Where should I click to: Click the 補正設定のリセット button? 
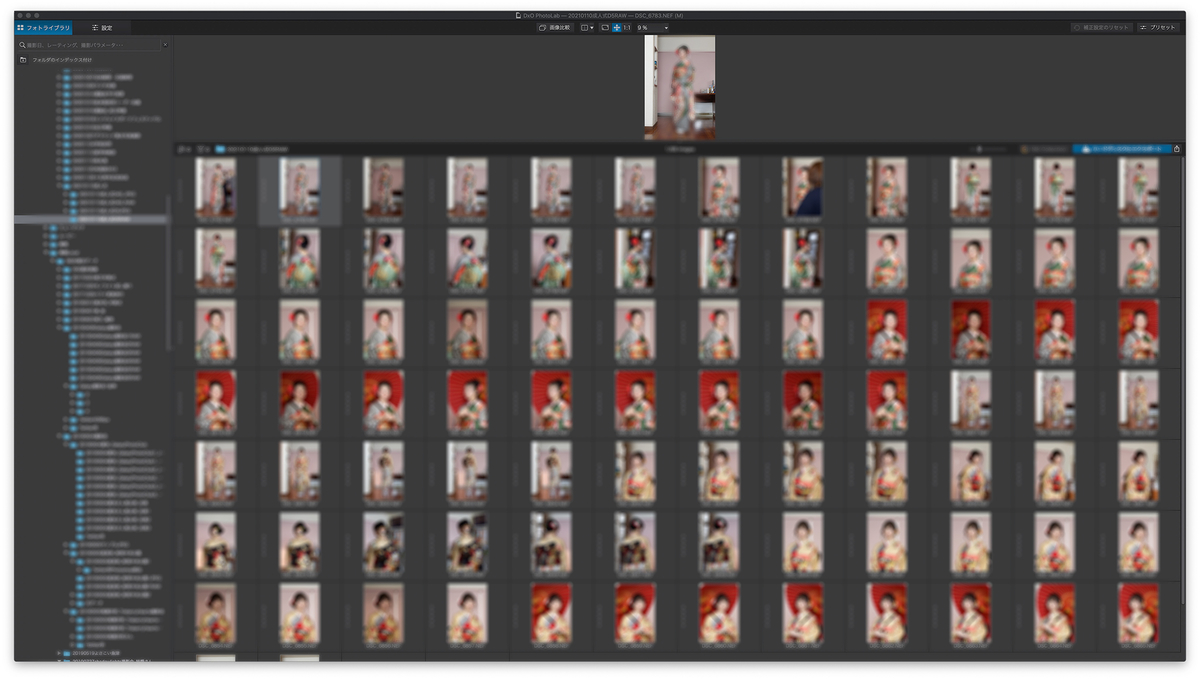(1102, 28)
